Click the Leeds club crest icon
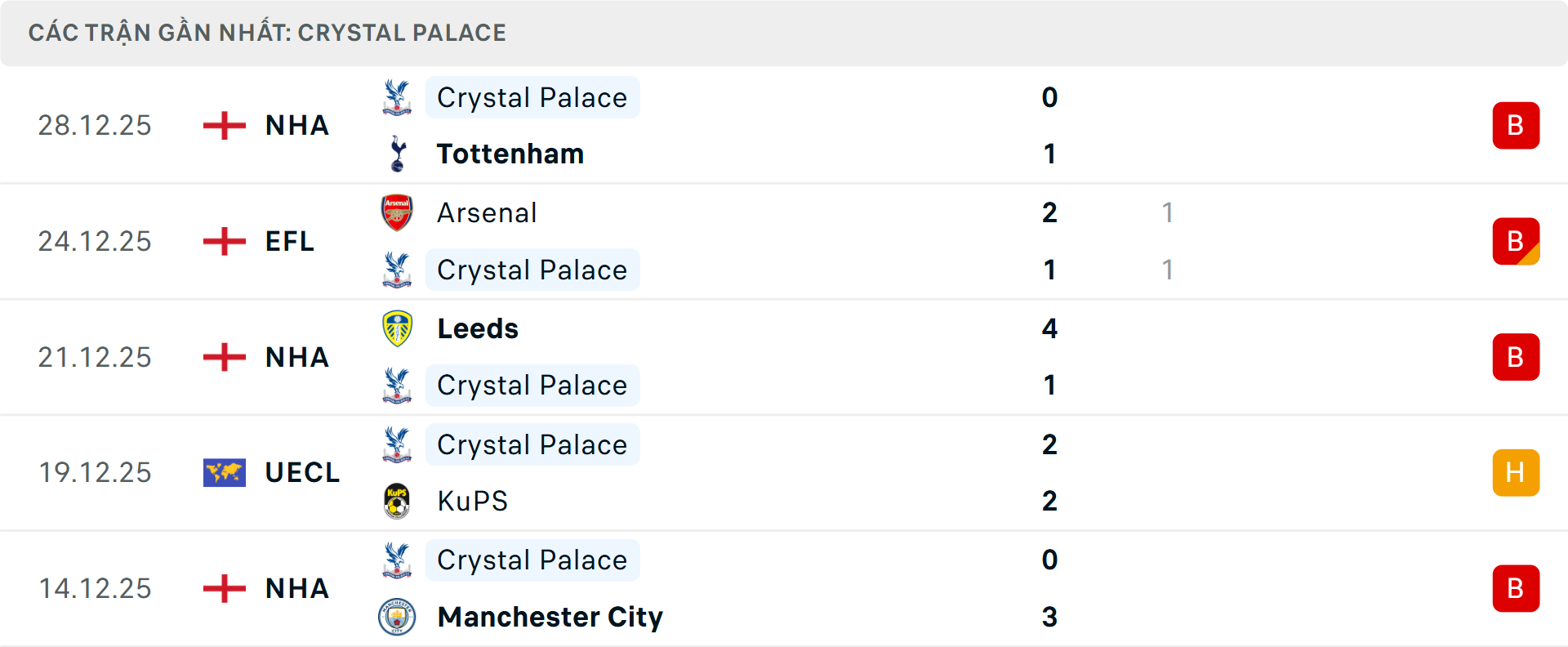 [x=398, y=328]
